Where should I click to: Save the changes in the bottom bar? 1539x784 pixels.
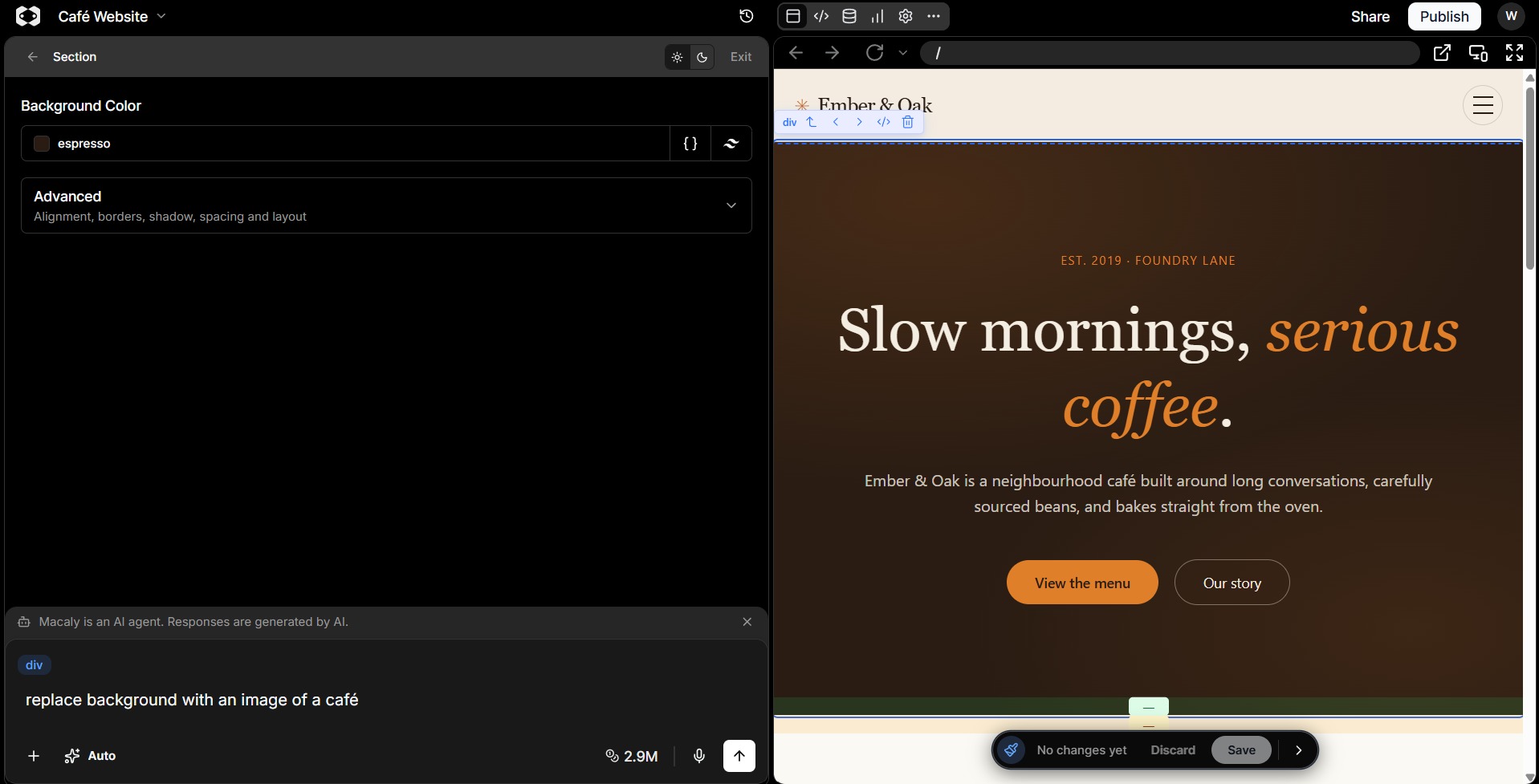(x=1241, y=750)
